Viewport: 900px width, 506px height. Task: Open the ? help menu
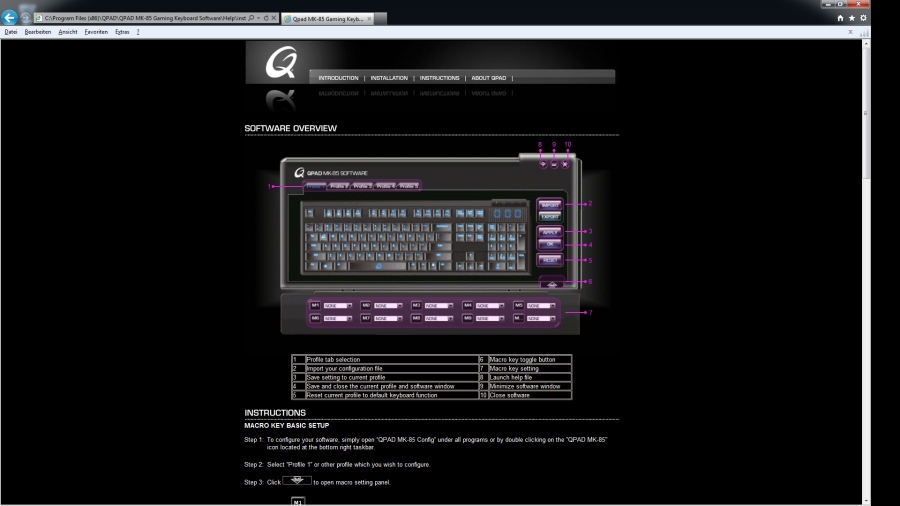[x=138, y=32]
